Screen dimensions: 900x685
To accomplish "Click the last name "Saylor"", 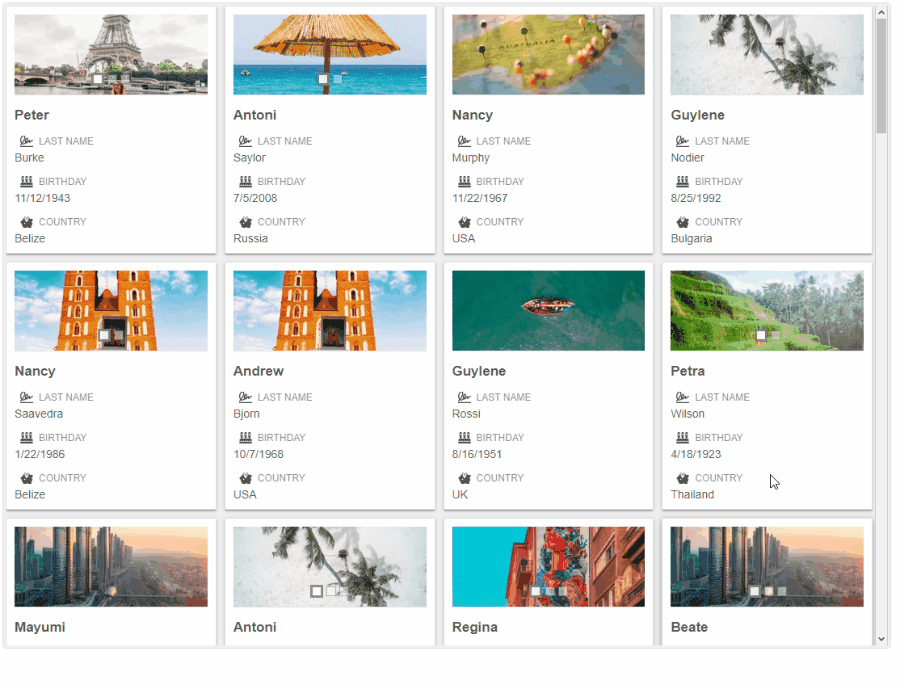I will click(x=250, y=158).
